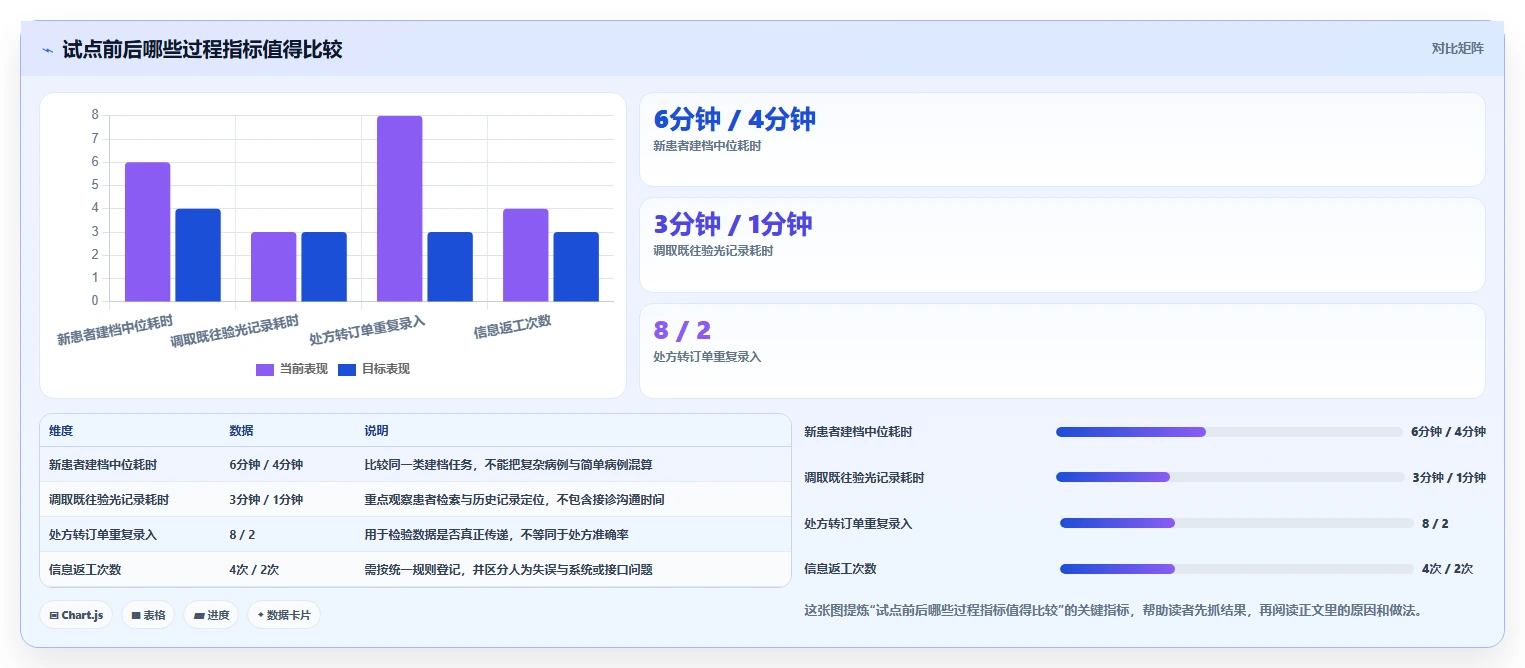This screenshot has height=668, width=1525.
Task: Click the note 用于检验数据是否真正传递
Action: (496, 535)
